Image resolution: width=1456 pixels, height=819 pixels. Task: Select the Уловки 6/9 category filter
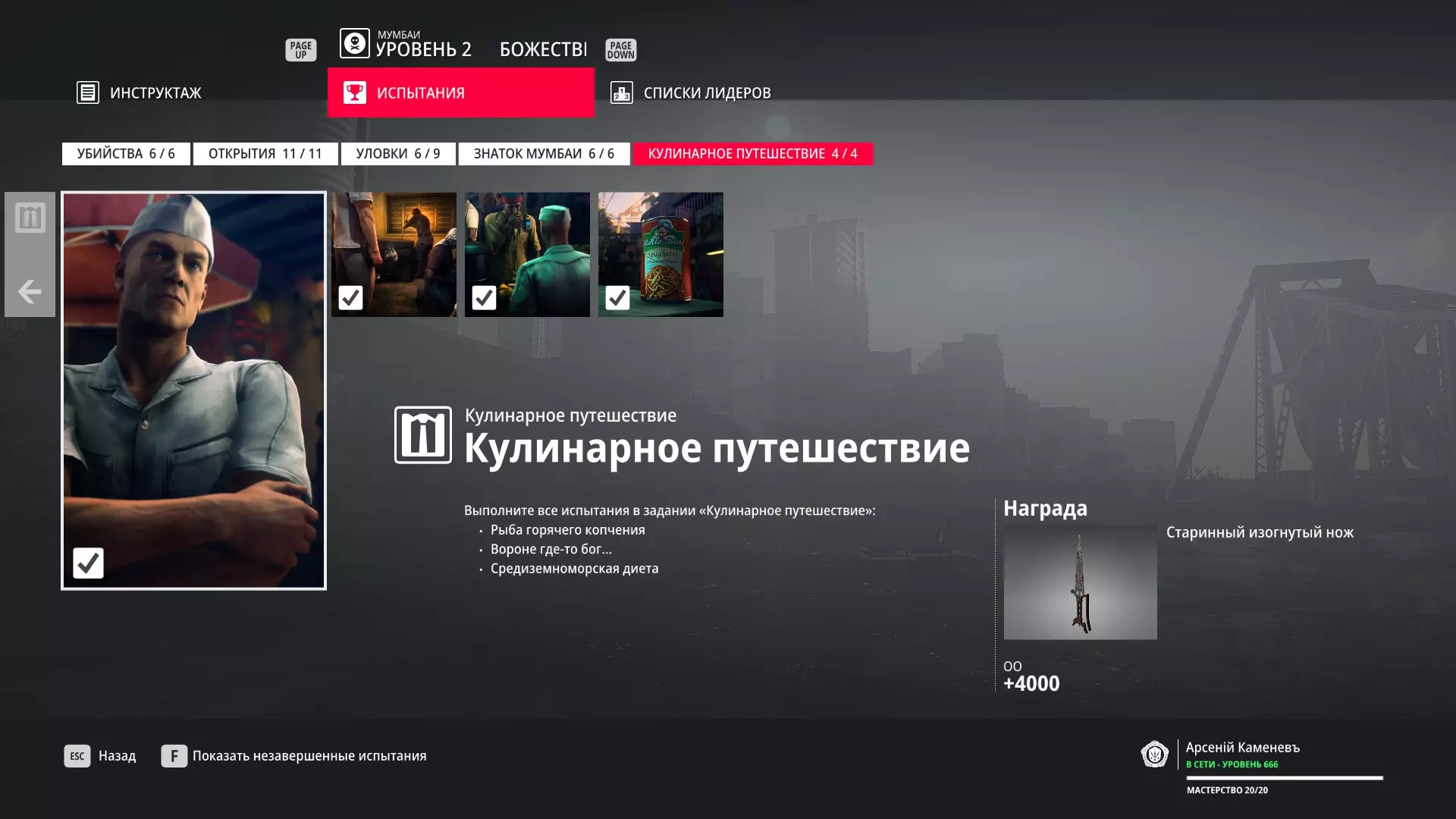click(x=398, y=153)
